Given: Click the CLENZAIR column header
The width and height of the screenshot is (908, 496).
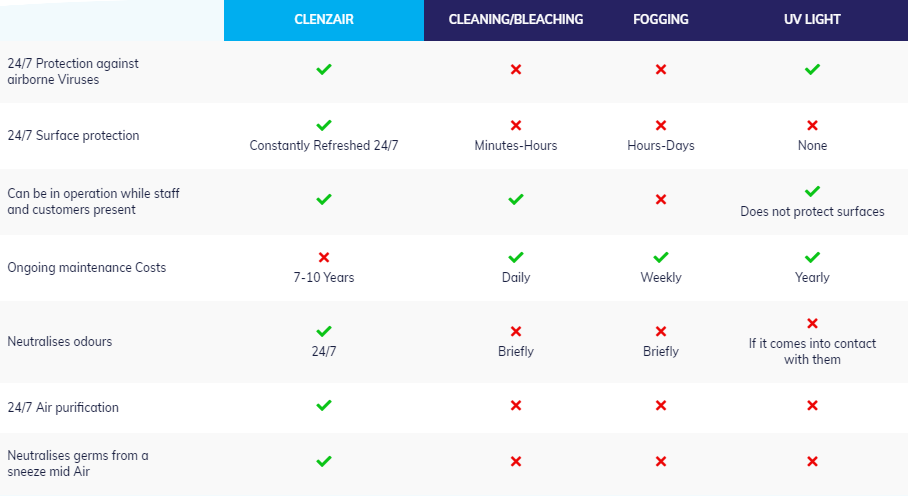Looking at the screenshot, I should [x=324, y=20].
